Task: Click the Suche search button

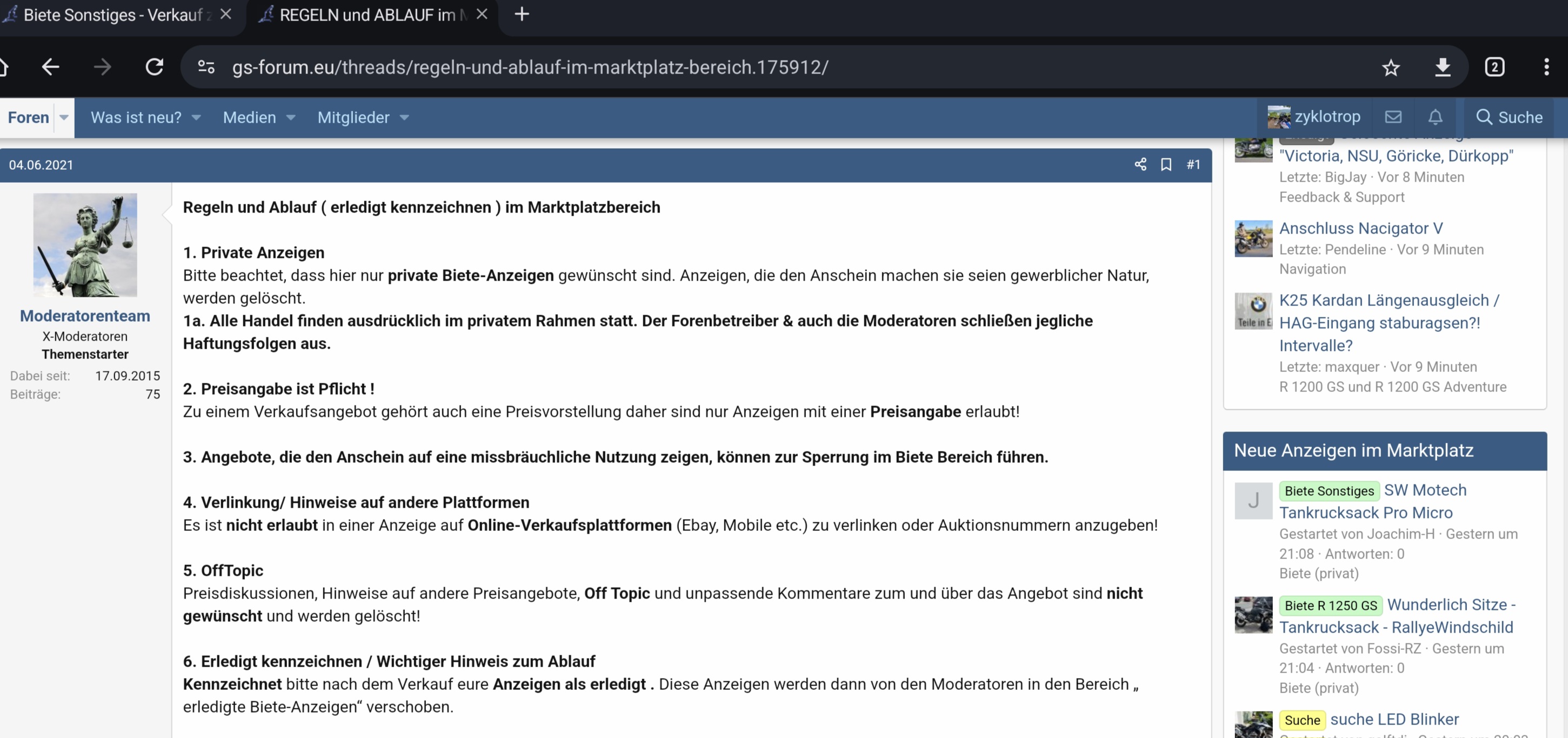Action: (1510, 117)
